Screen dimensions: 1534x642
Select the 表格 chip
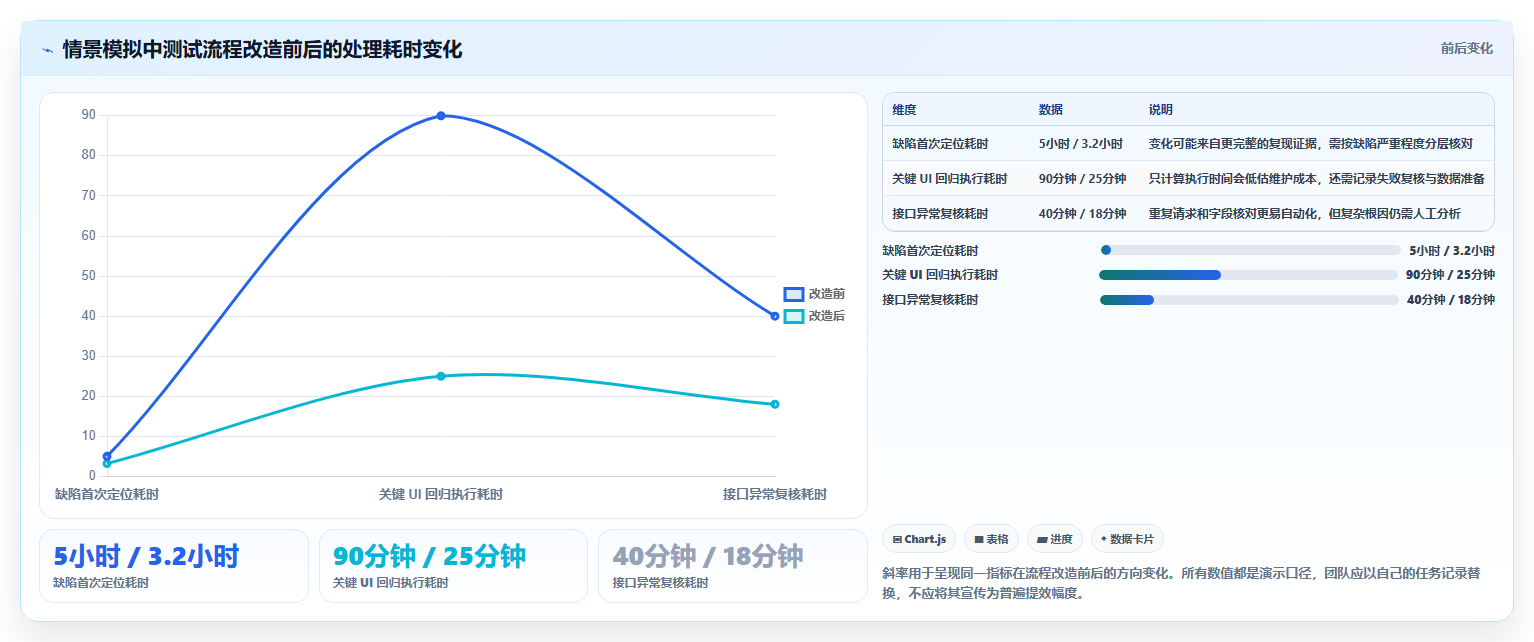tap(991, 539)
